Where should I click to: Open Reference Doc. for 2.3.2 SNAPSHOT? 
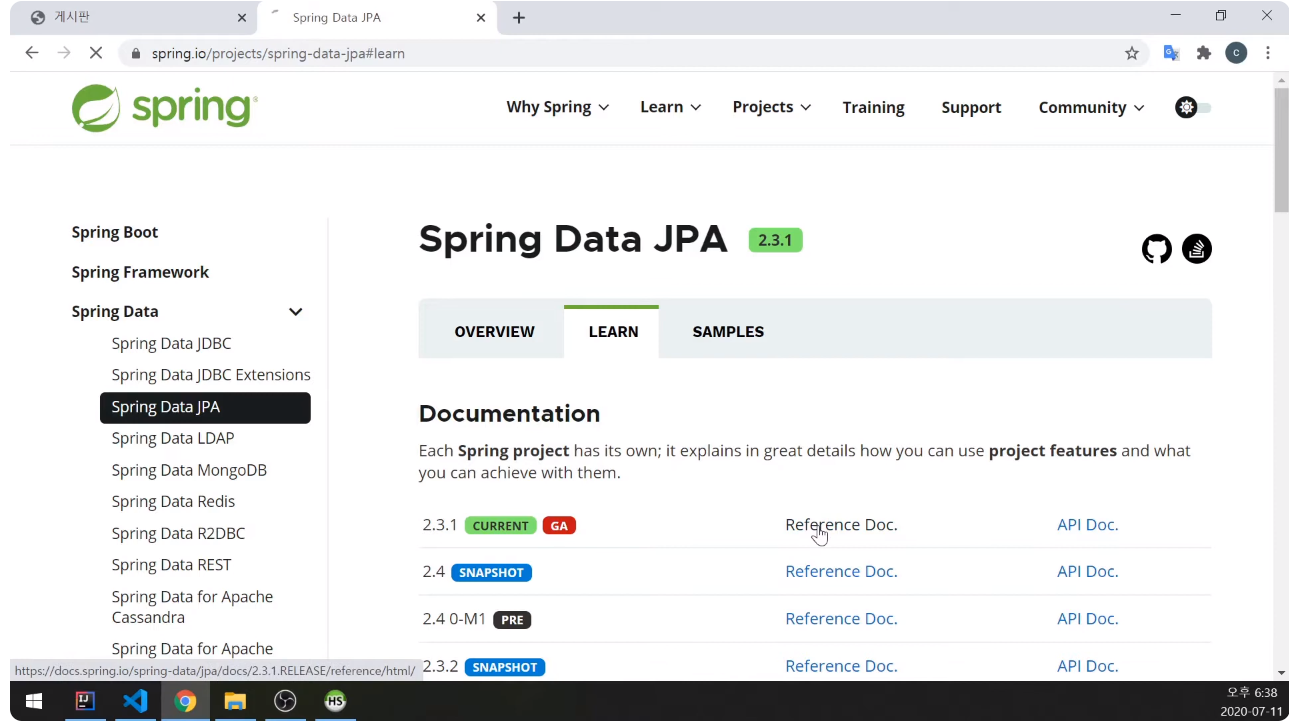[841, 666]
